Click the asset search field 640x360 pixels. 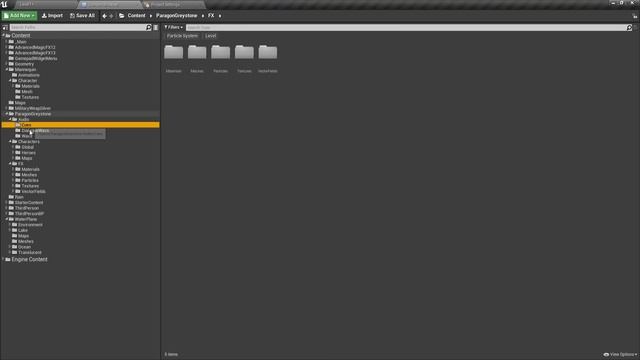pos(406,27)
